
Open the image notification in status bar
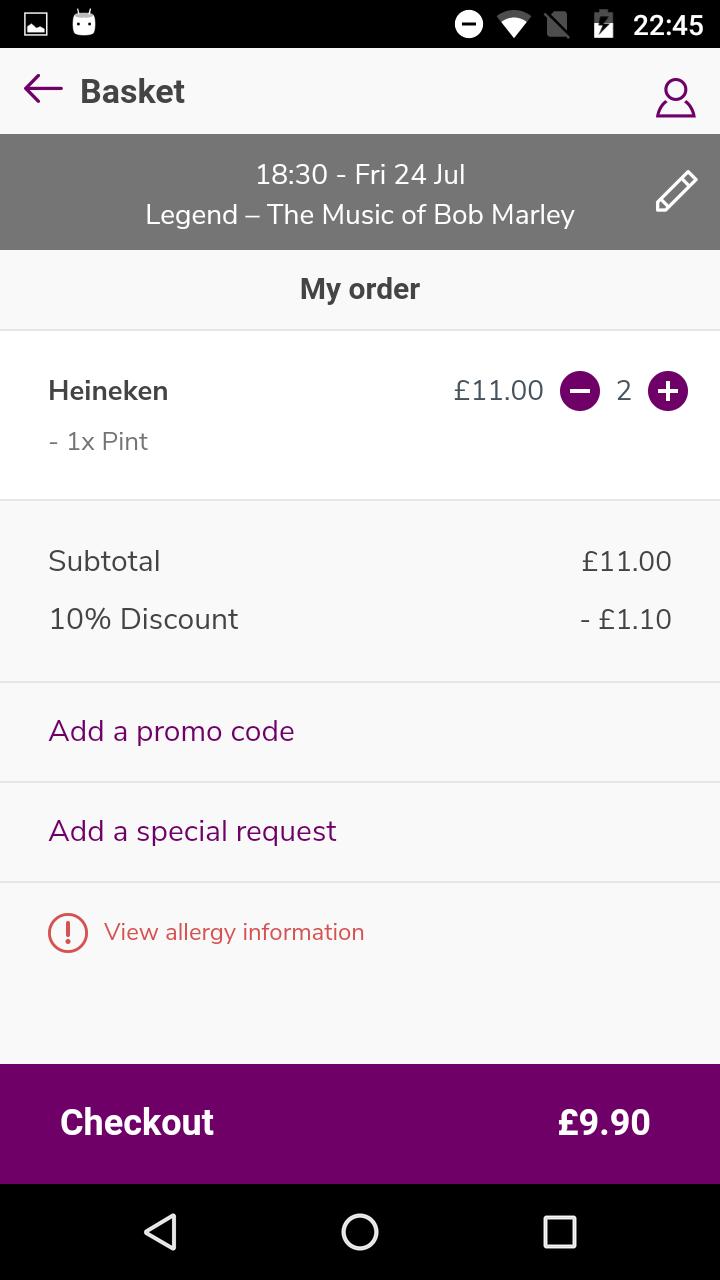click(x=36, y=24)
